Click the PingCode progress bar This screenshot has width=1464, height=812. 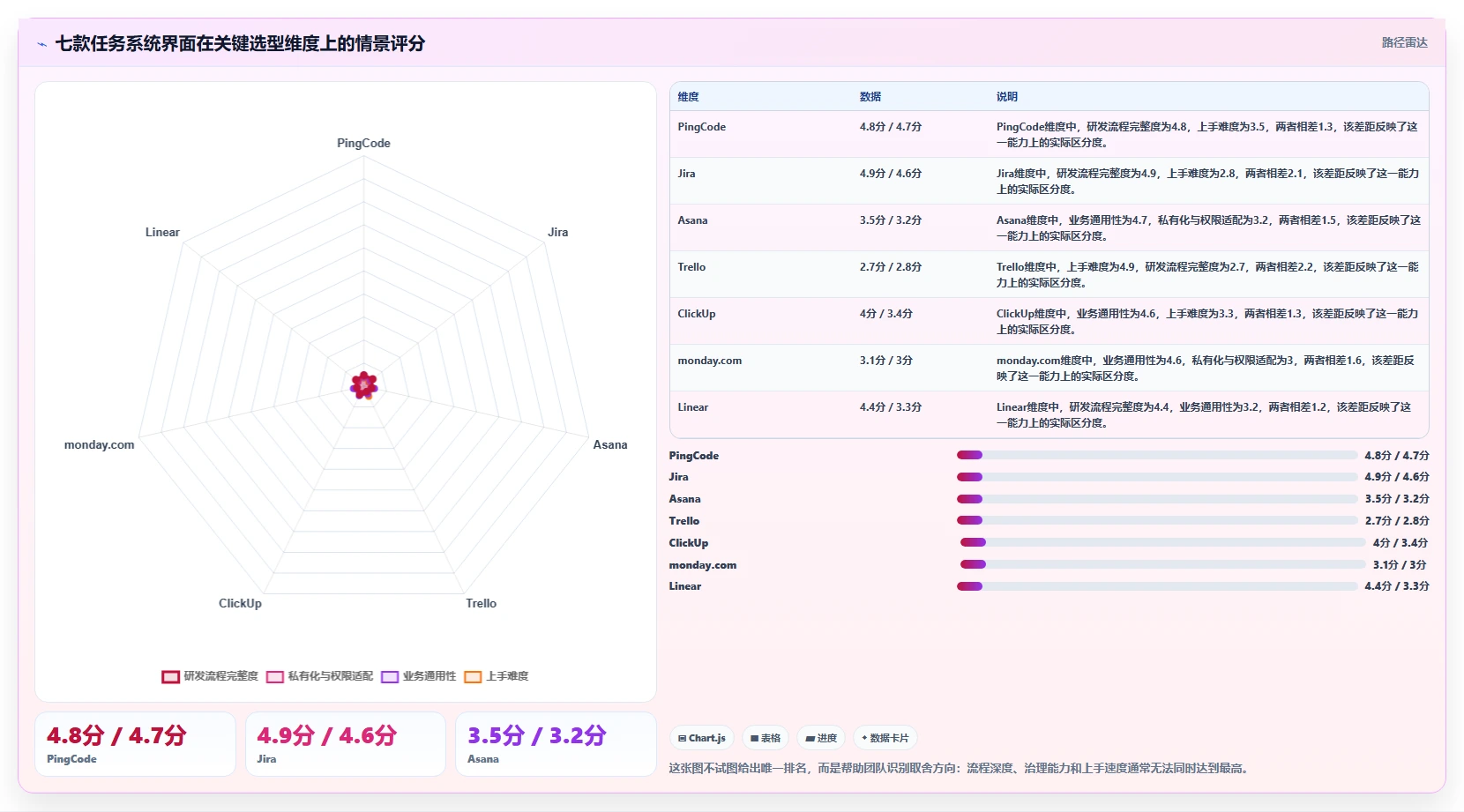pyautogui.click(x=1157, y=456)
